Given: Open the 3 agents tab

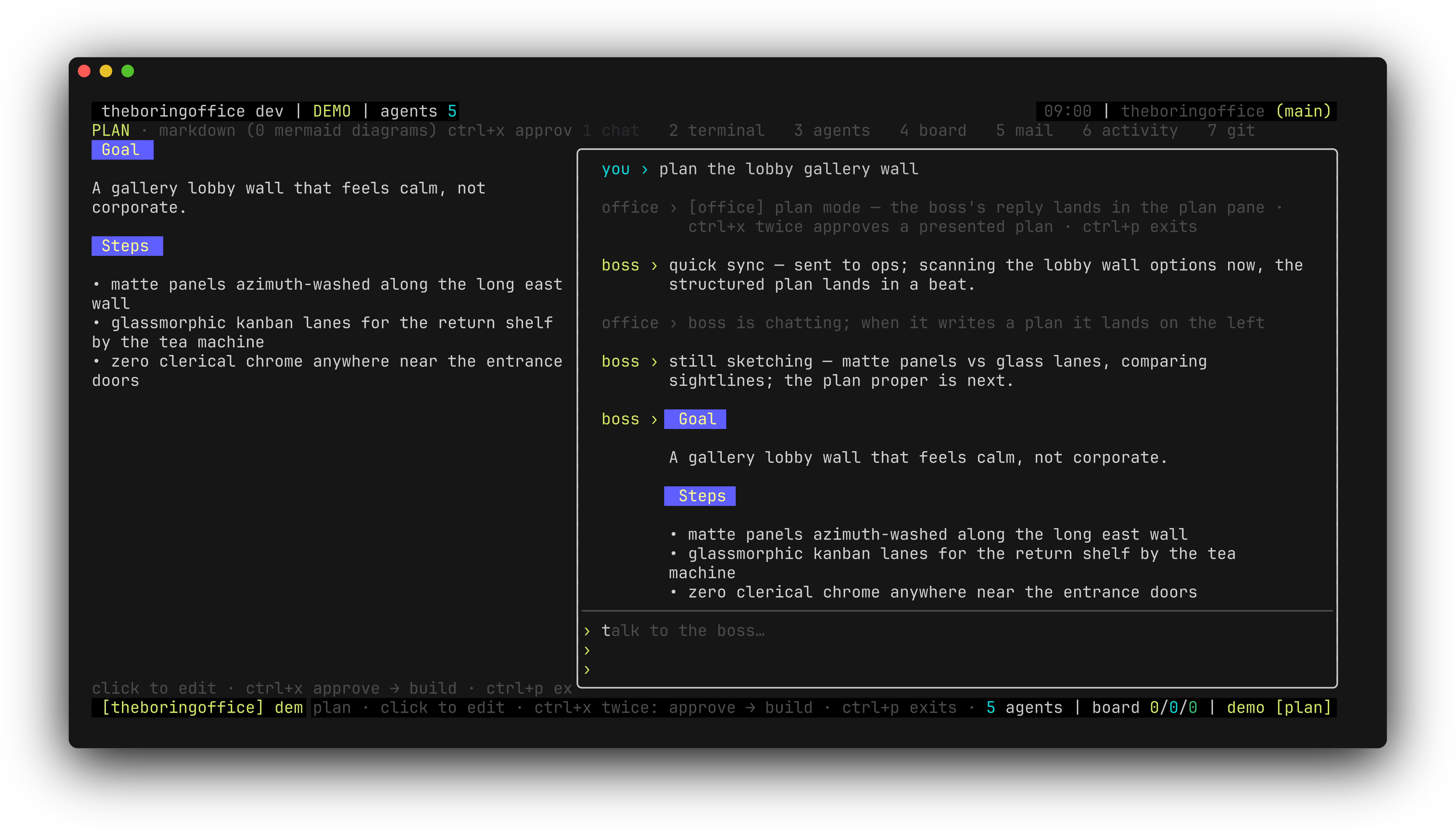Looking at the screenshot, I should [x=832, y=130].
